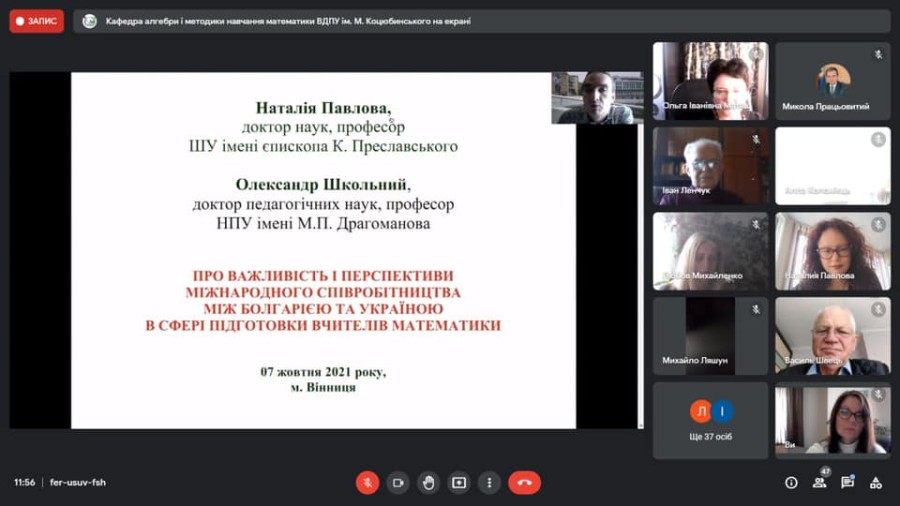900x506 pixels.
Task: Select Любов Михайленко video tile
Action: pyautogui.click(x=711, y=251)
